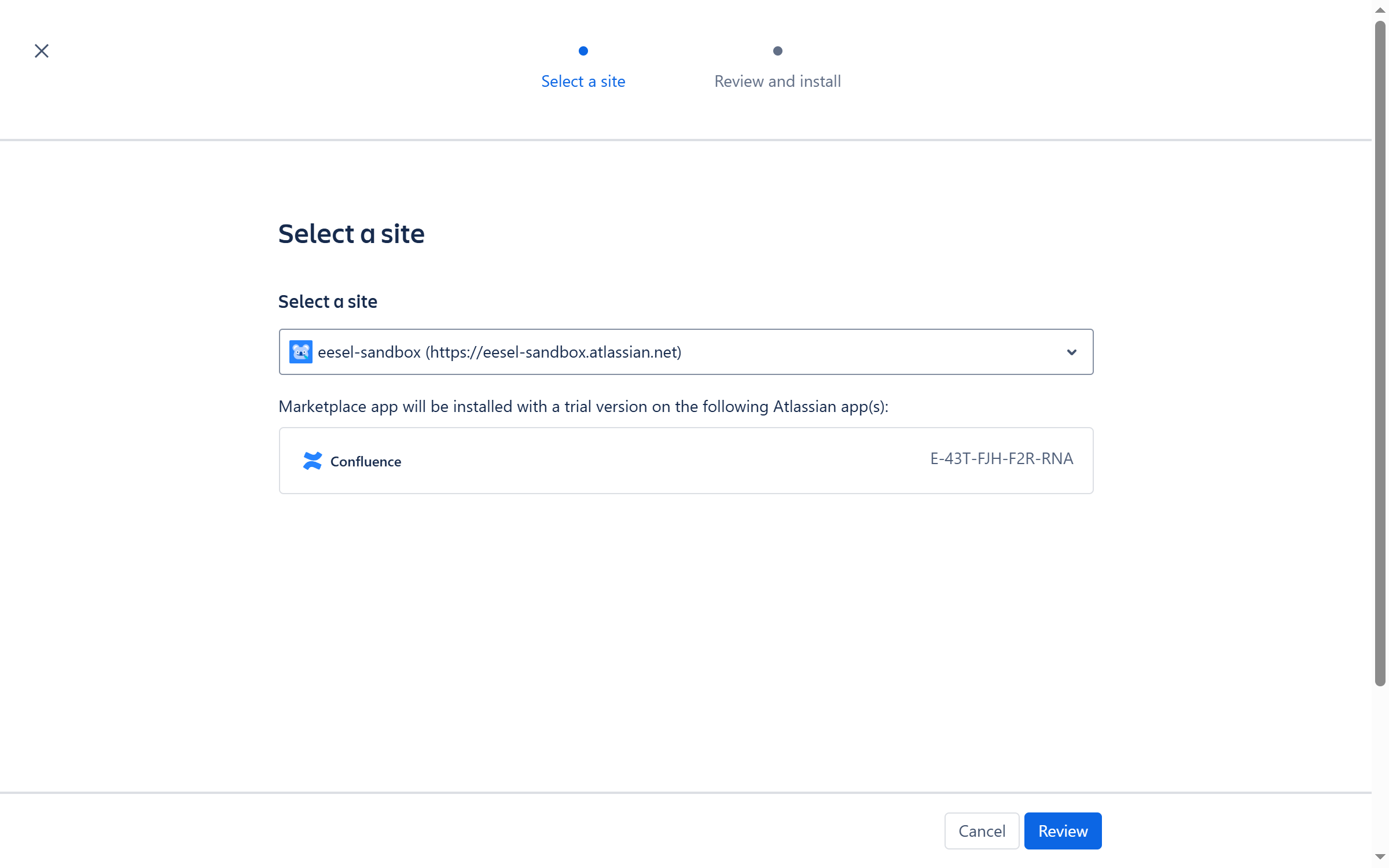Click the blue Select a site step dot
Image resolution: width=1389 pixels, height=868 pixels.
(x=583, y=51)
